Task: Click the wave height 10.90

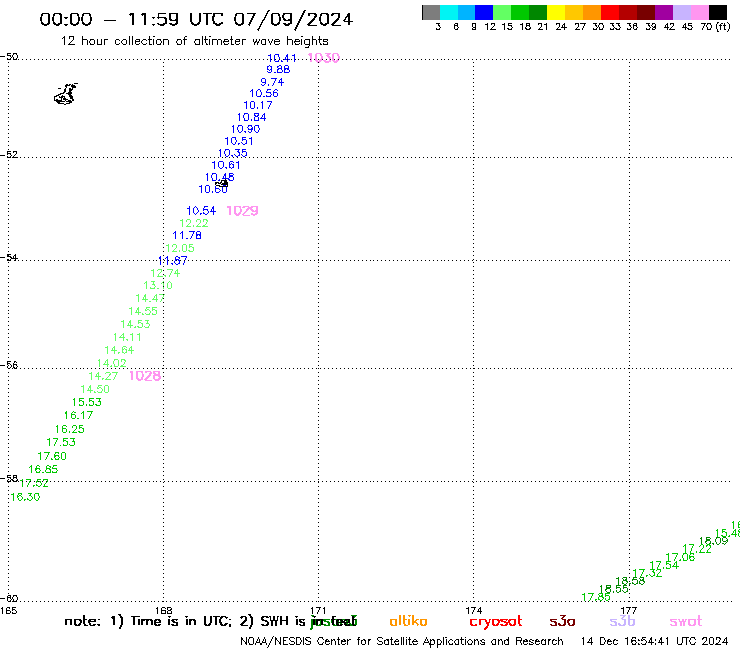Action: [x=245, y=129]
